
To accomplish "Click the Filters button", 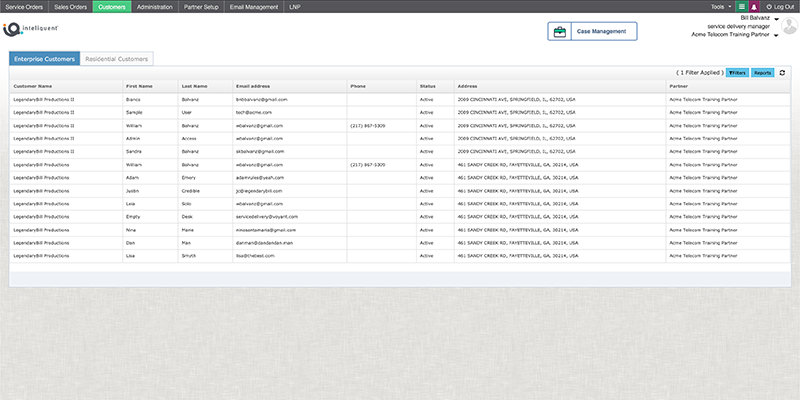I will tap(737, 73).
